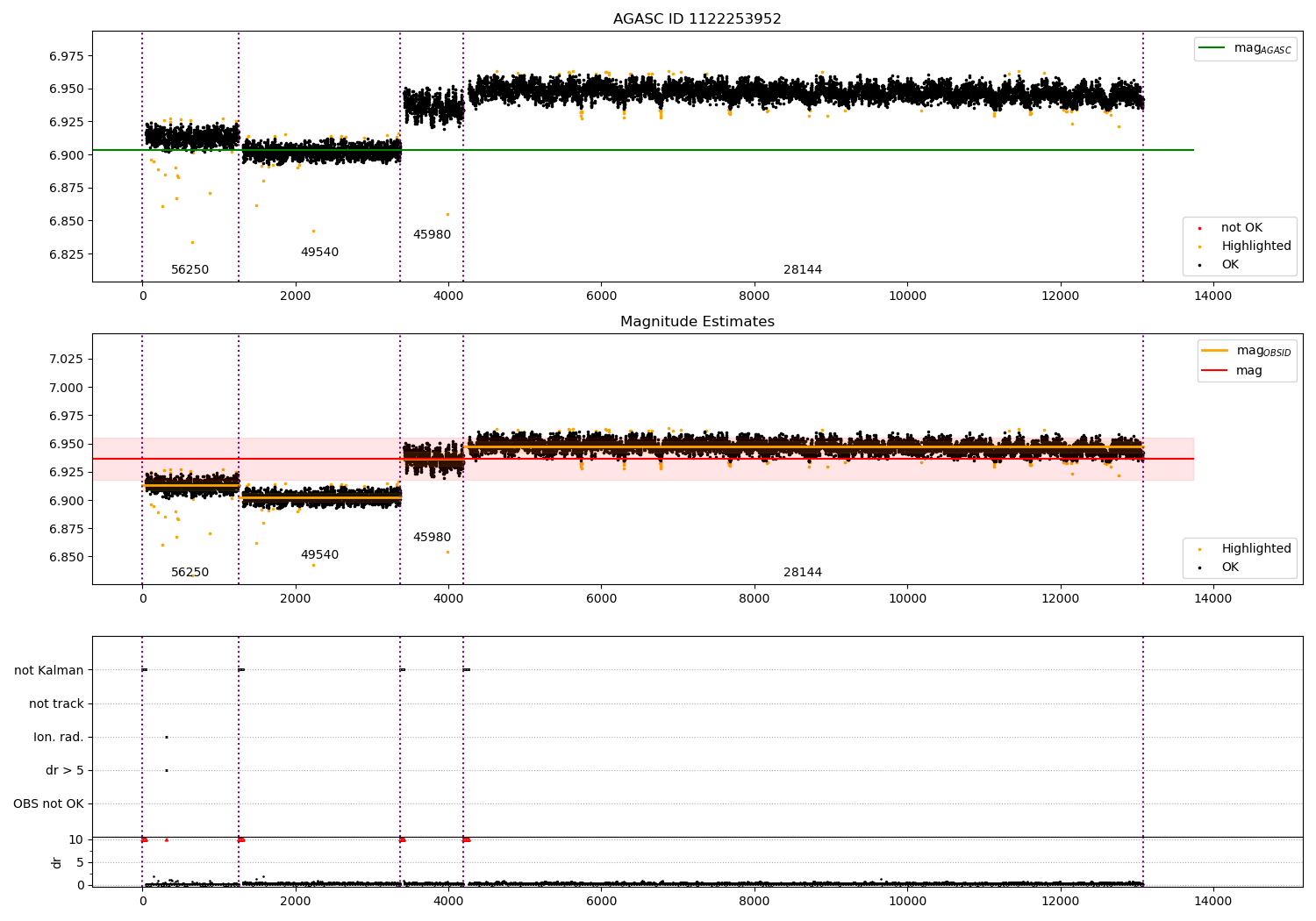Click the rotated "dr" y-axis label

[x=57, y=862]
